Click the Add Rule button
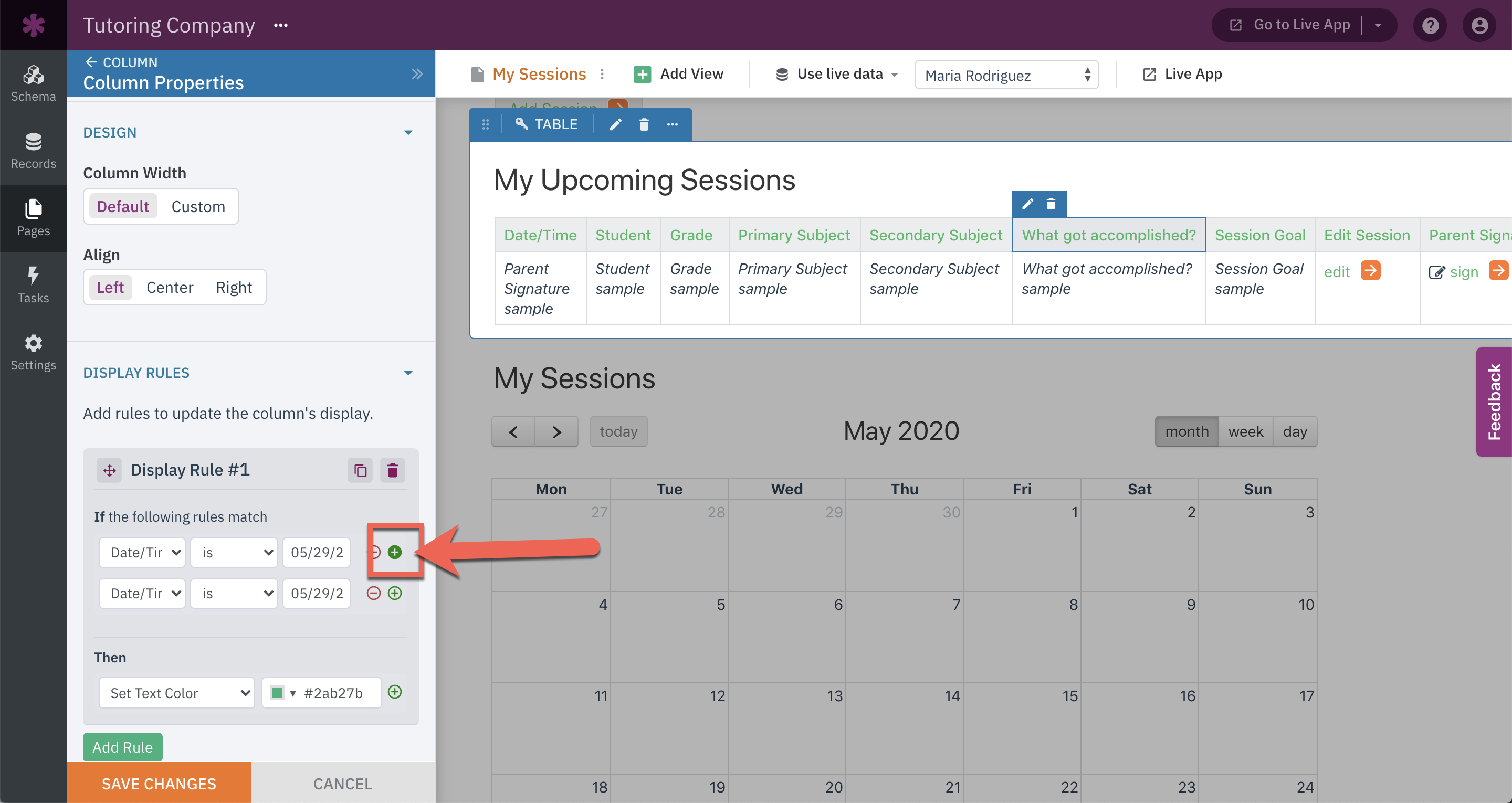 pyautogui.click(x=123, y=747)
